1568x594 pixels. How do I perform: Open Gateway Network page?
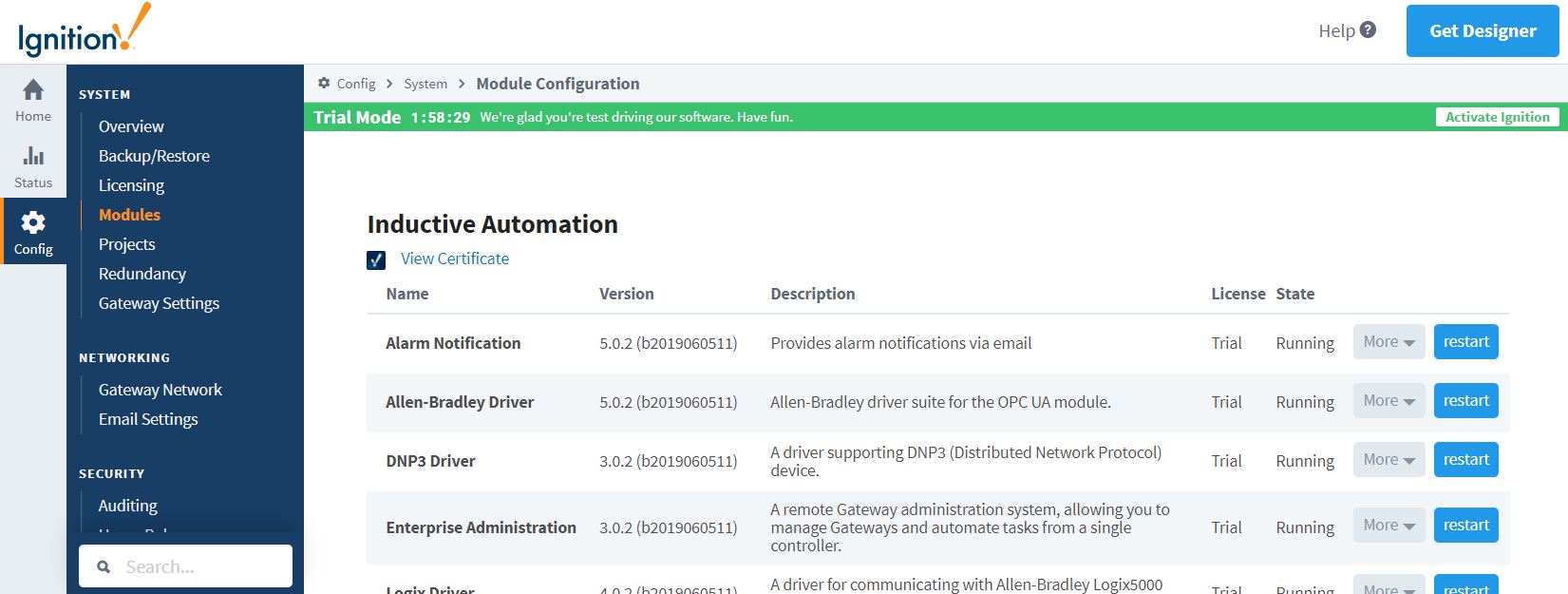[x=160, y=390]
